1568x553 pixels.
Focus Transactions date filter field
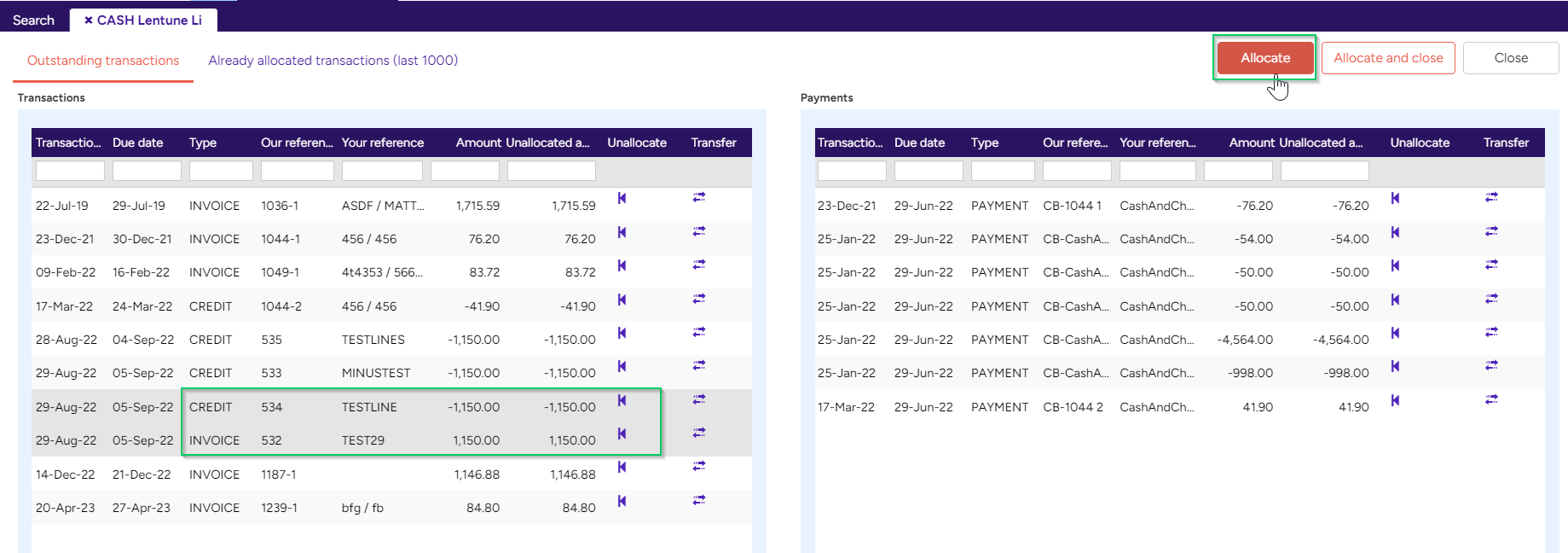pos(70,171)
